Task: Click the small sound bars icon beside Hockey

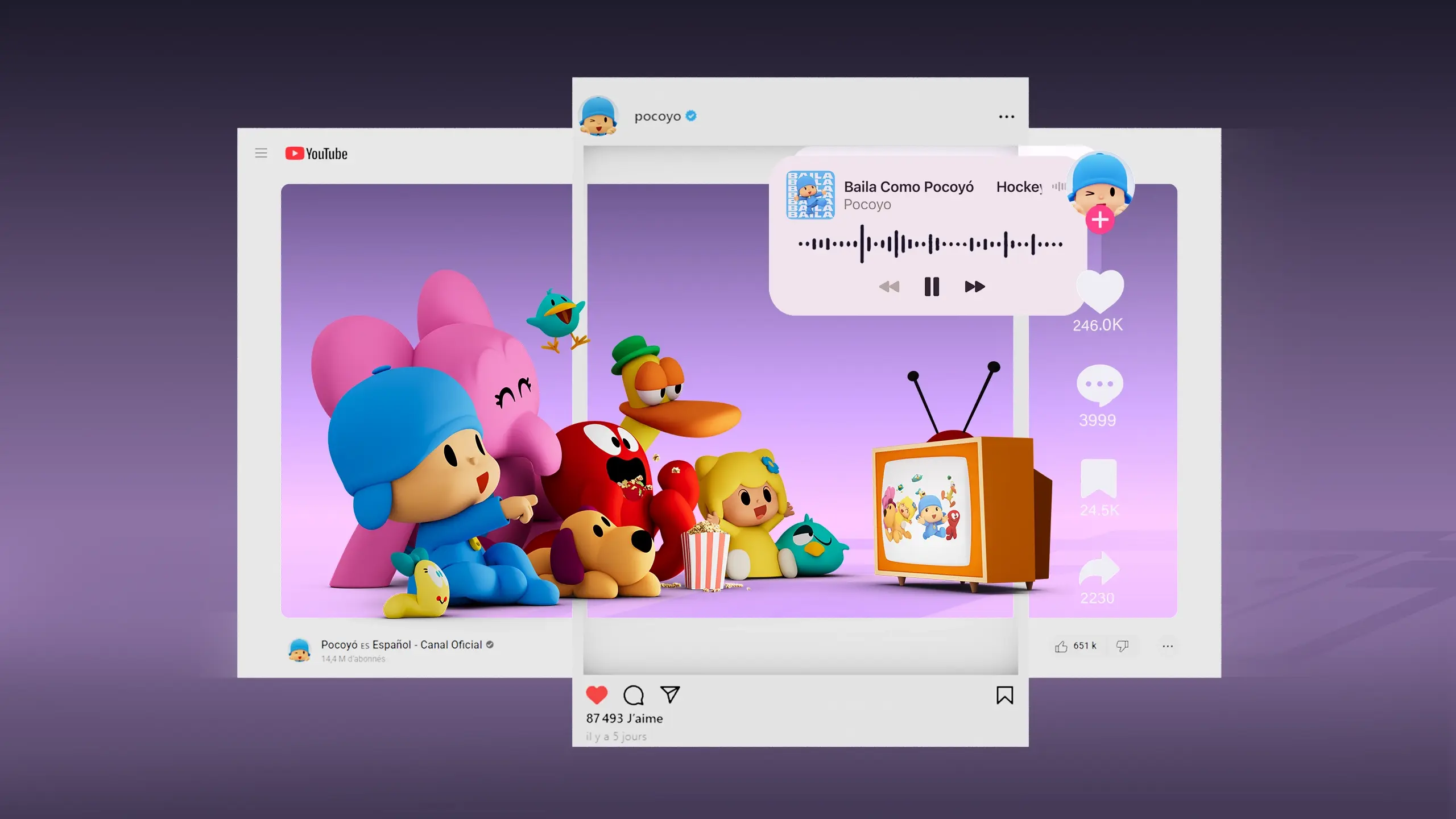Action: point(1058,186)
